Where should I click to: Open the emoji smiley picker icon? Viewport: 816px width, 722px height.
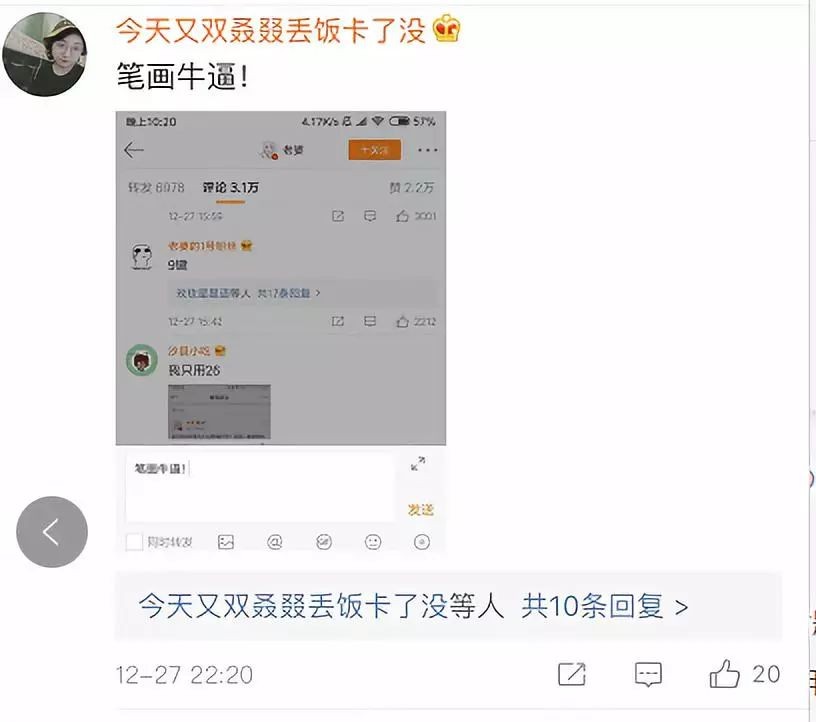coord(373,542)
